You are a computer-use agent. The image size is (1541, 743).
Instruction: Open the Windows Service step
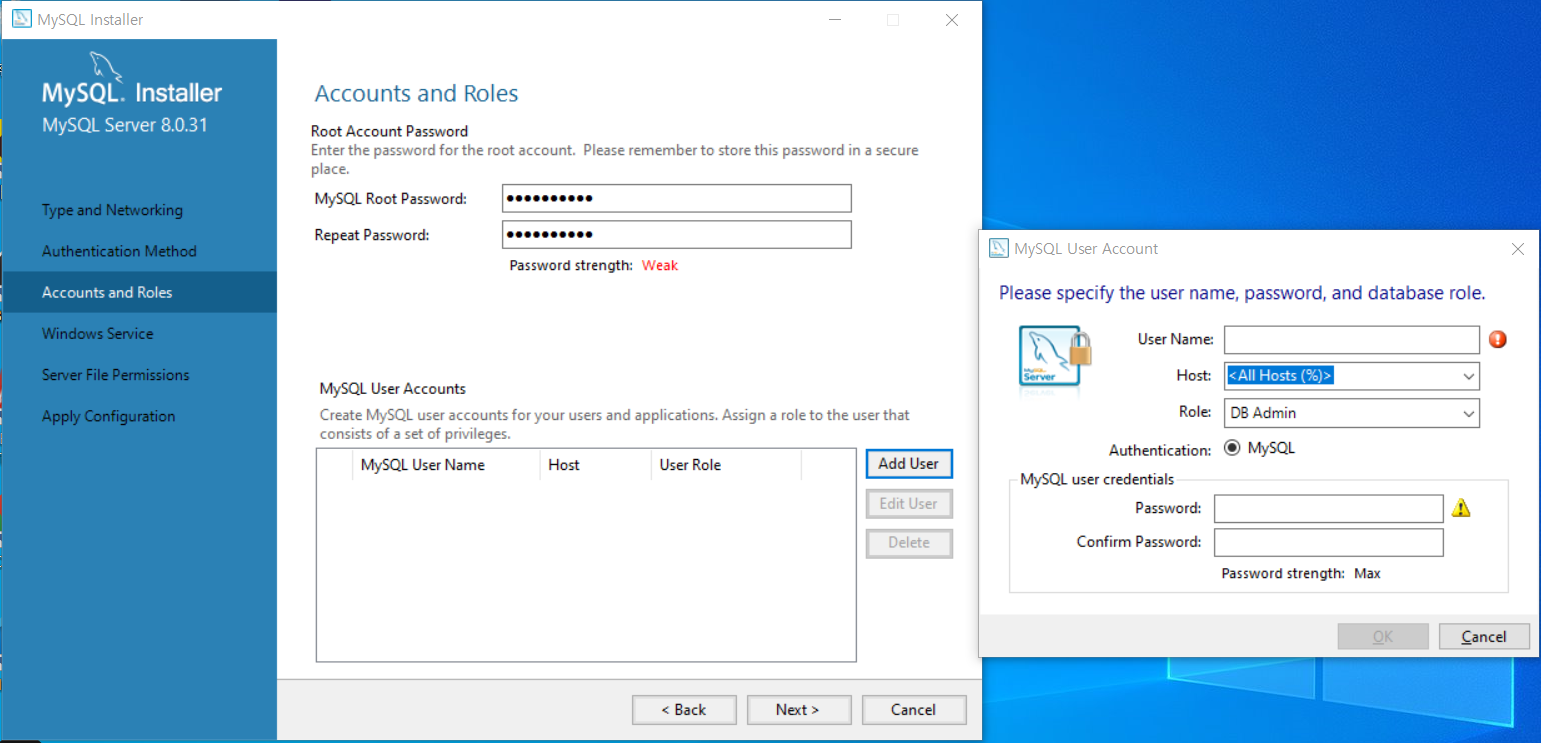click(x=98, y=333)
